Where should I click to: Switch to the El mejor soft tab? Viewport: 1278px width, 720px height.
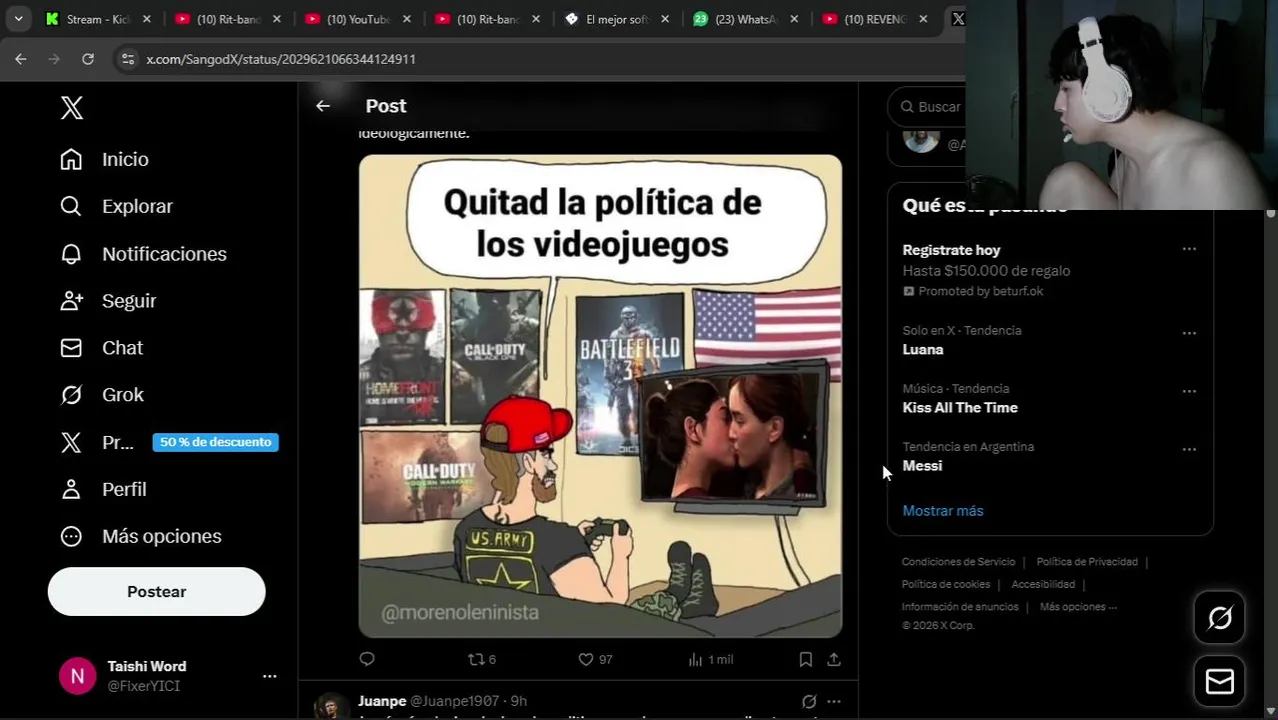[618, 19]
